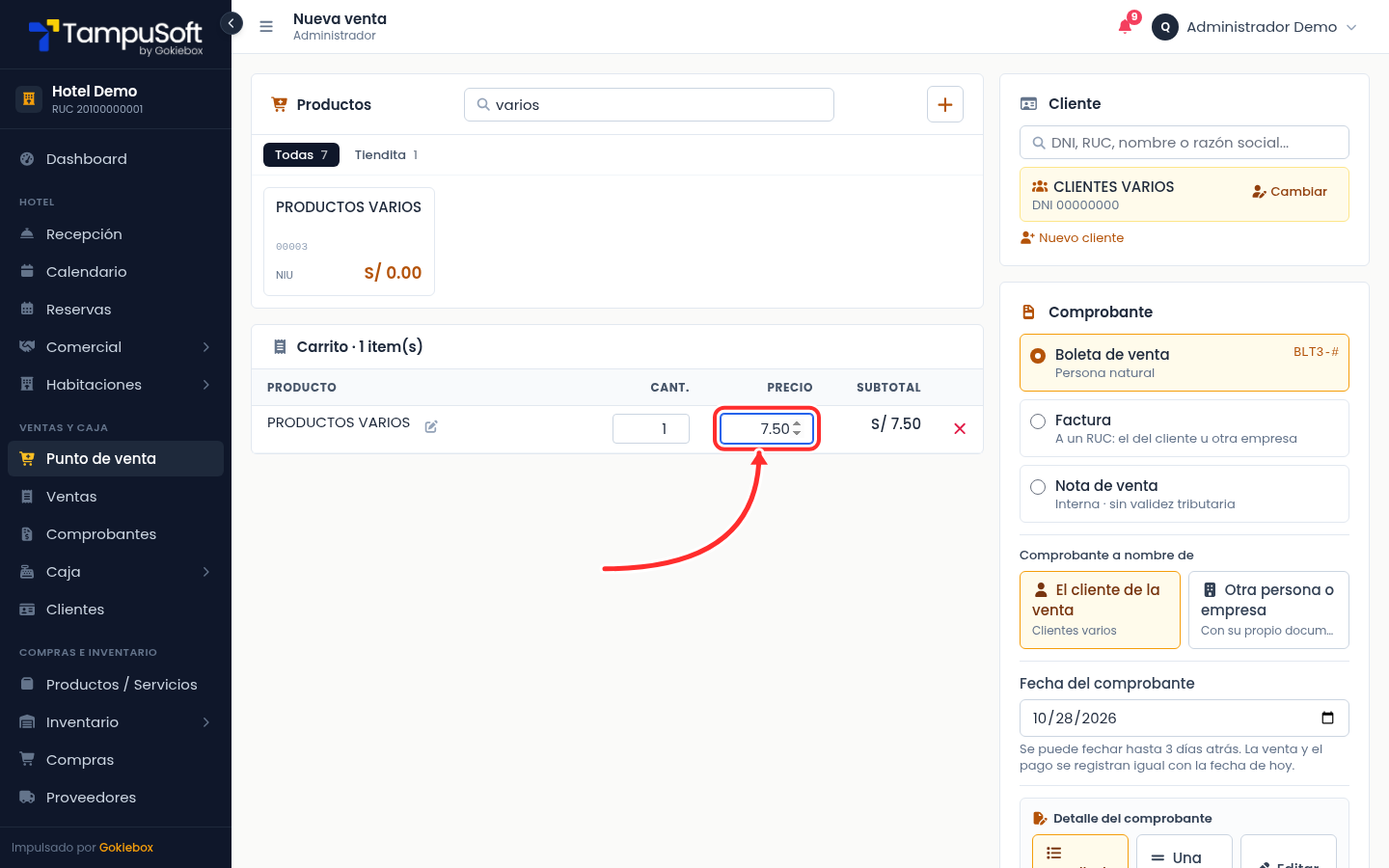
Task: Open Clientes in the sidebar
Action: click(116, 610)
